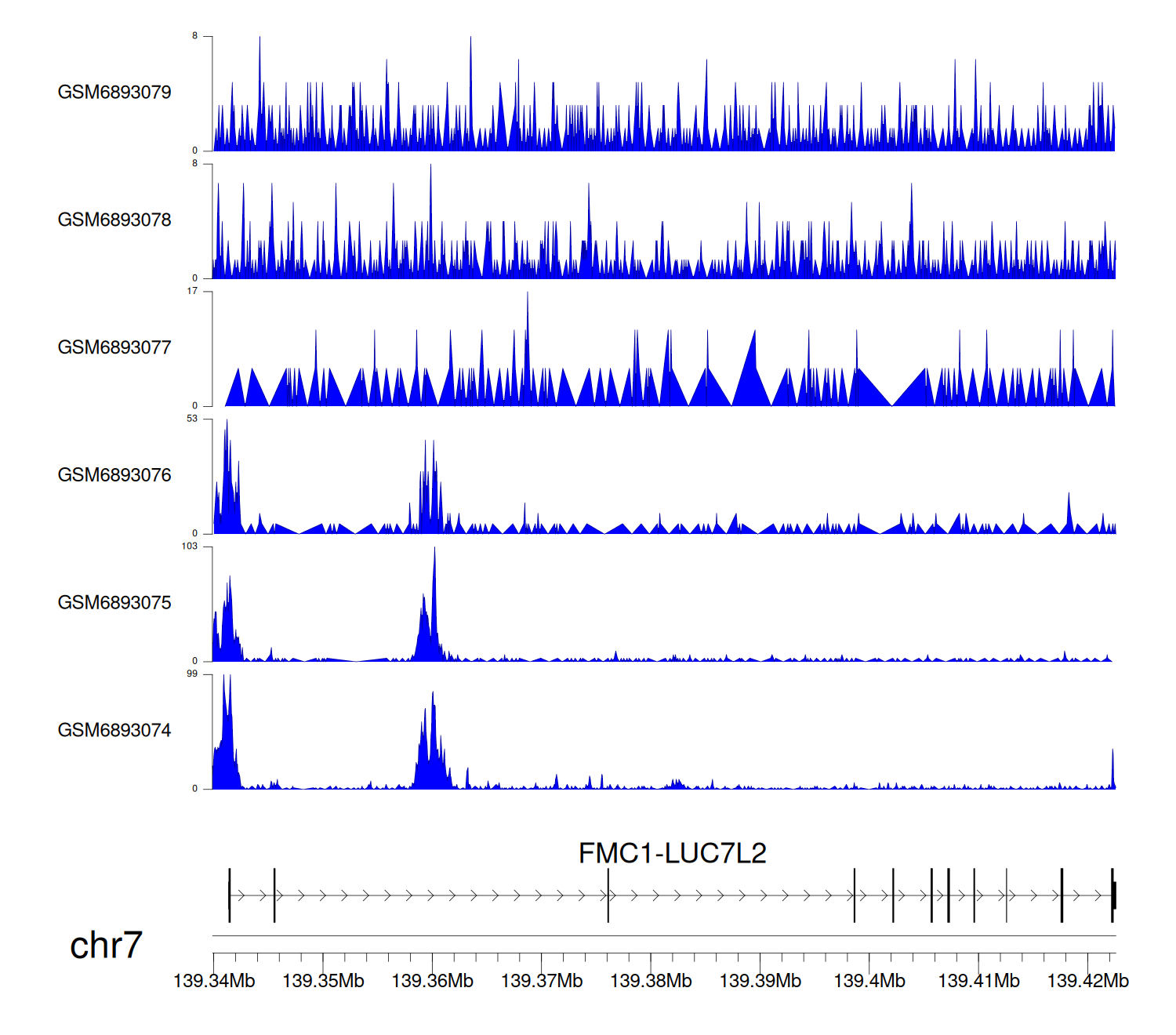Click the FMC1-LUC7L2 gene name
This screenshot has width=1176, height=1035.
point(672,853)
